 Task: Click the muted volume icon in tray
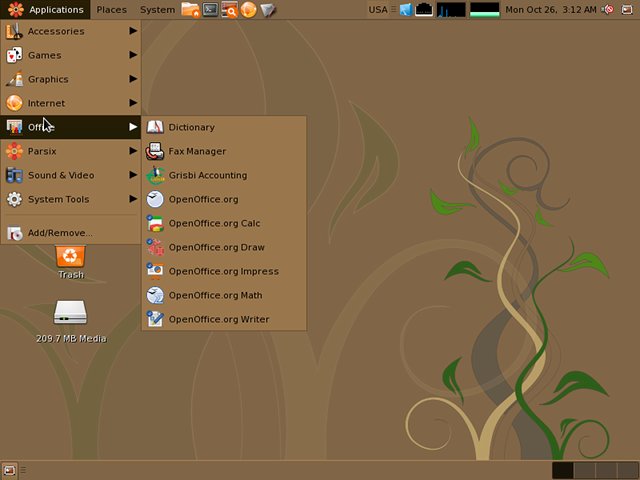608,9
